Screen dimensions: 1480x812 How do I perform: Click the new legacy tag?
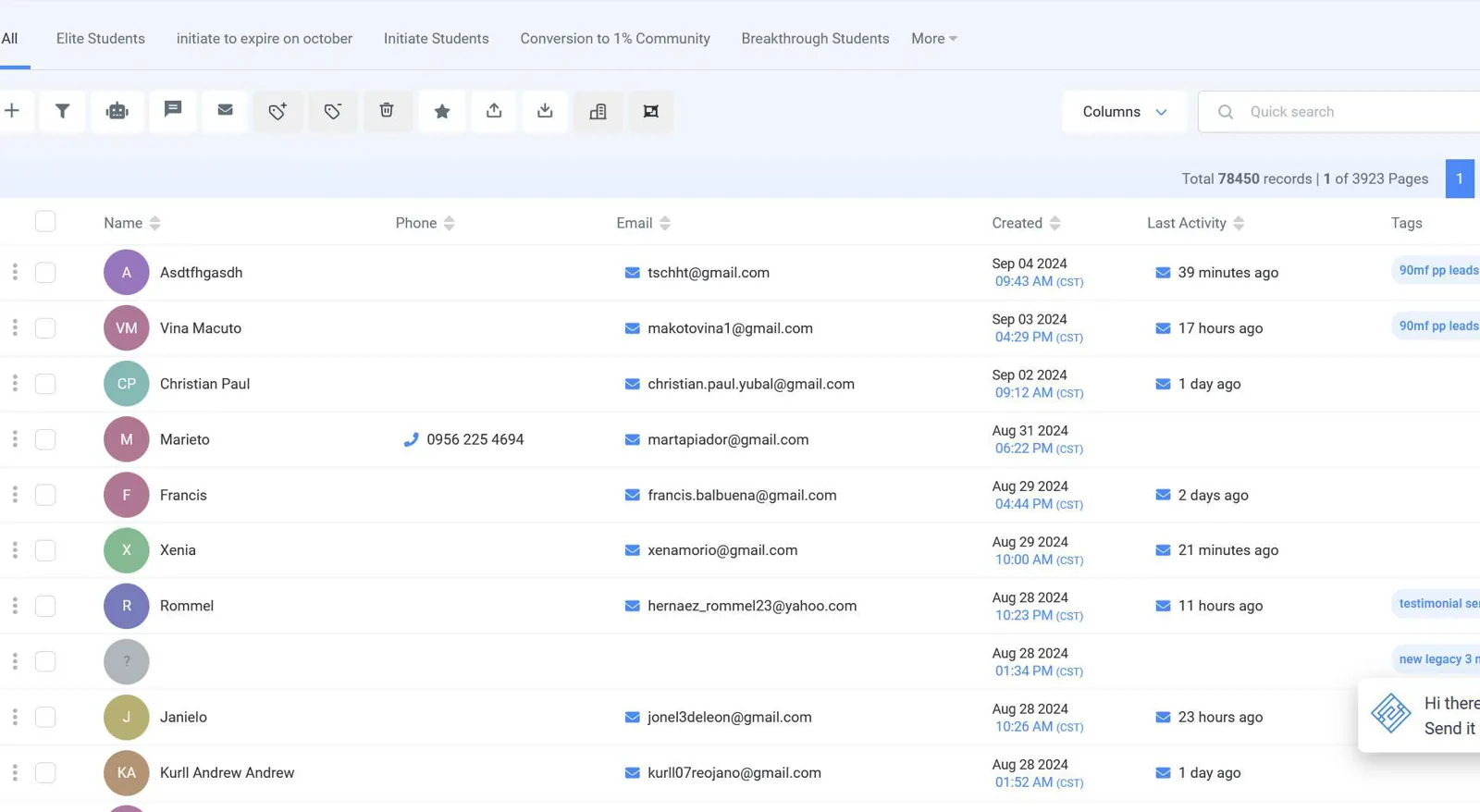click(1437, 659)
